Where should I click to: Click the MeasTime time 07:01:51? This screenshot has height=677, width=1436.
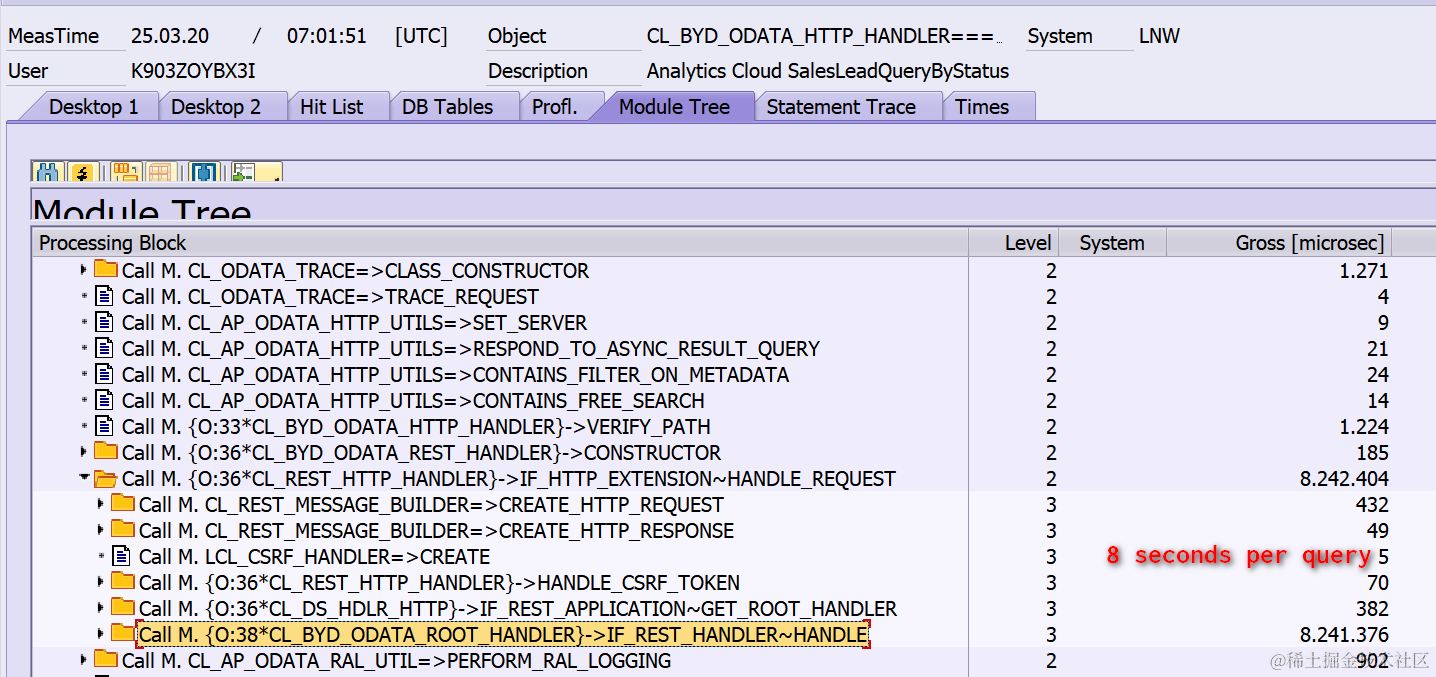pyautogui.click(x=326, y=36)
